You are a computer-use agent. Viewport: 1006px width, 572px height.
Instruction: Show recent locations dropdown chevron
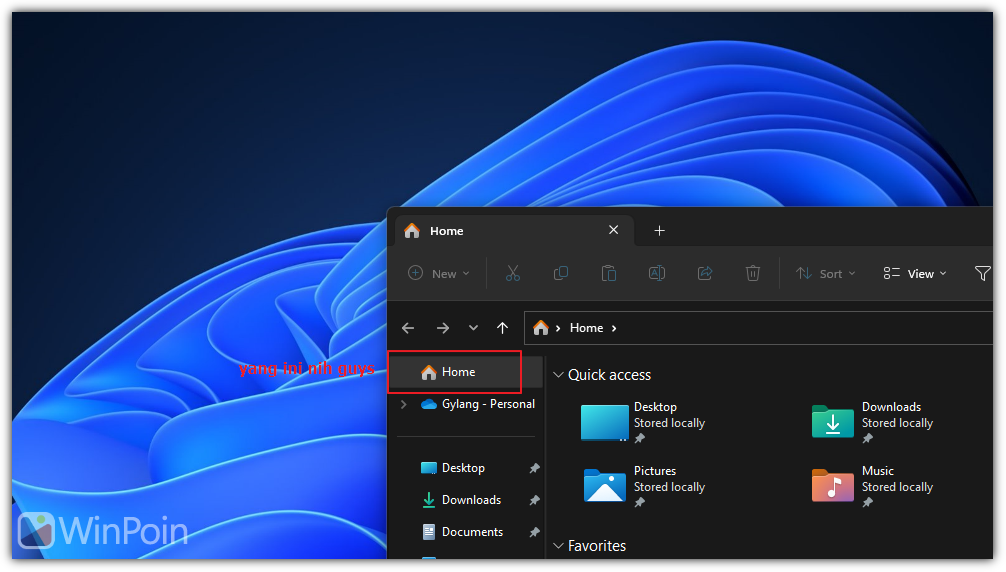click(473, 328)
